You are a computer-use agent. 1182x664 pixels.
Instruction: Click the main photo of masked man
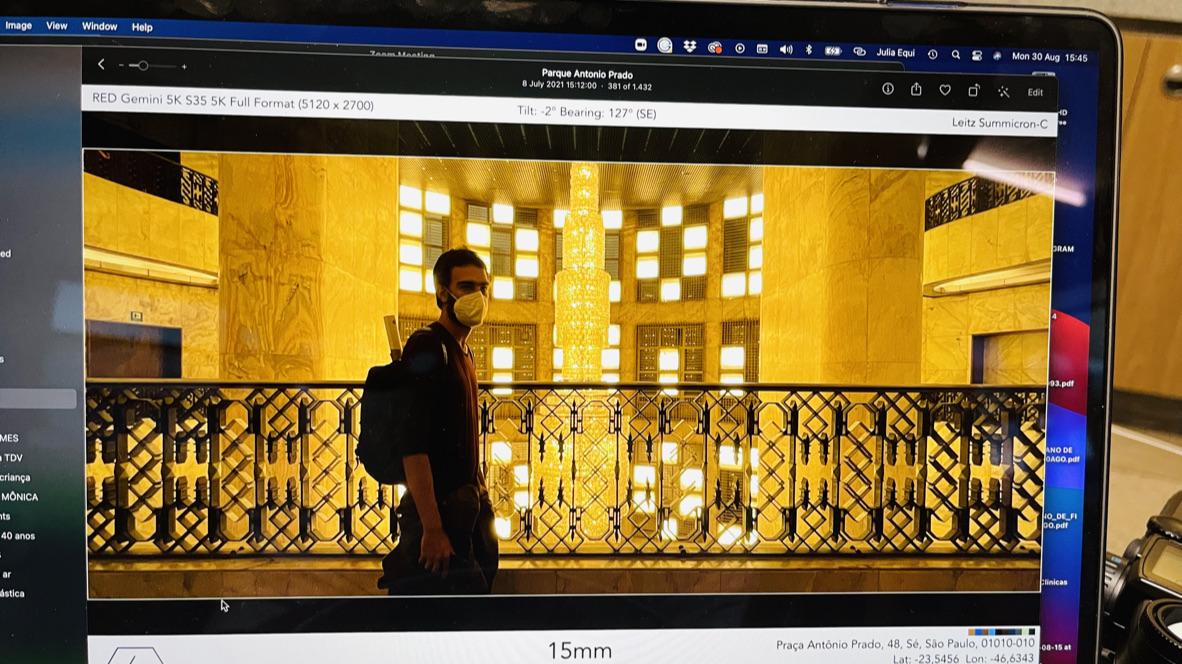point(567,375)
